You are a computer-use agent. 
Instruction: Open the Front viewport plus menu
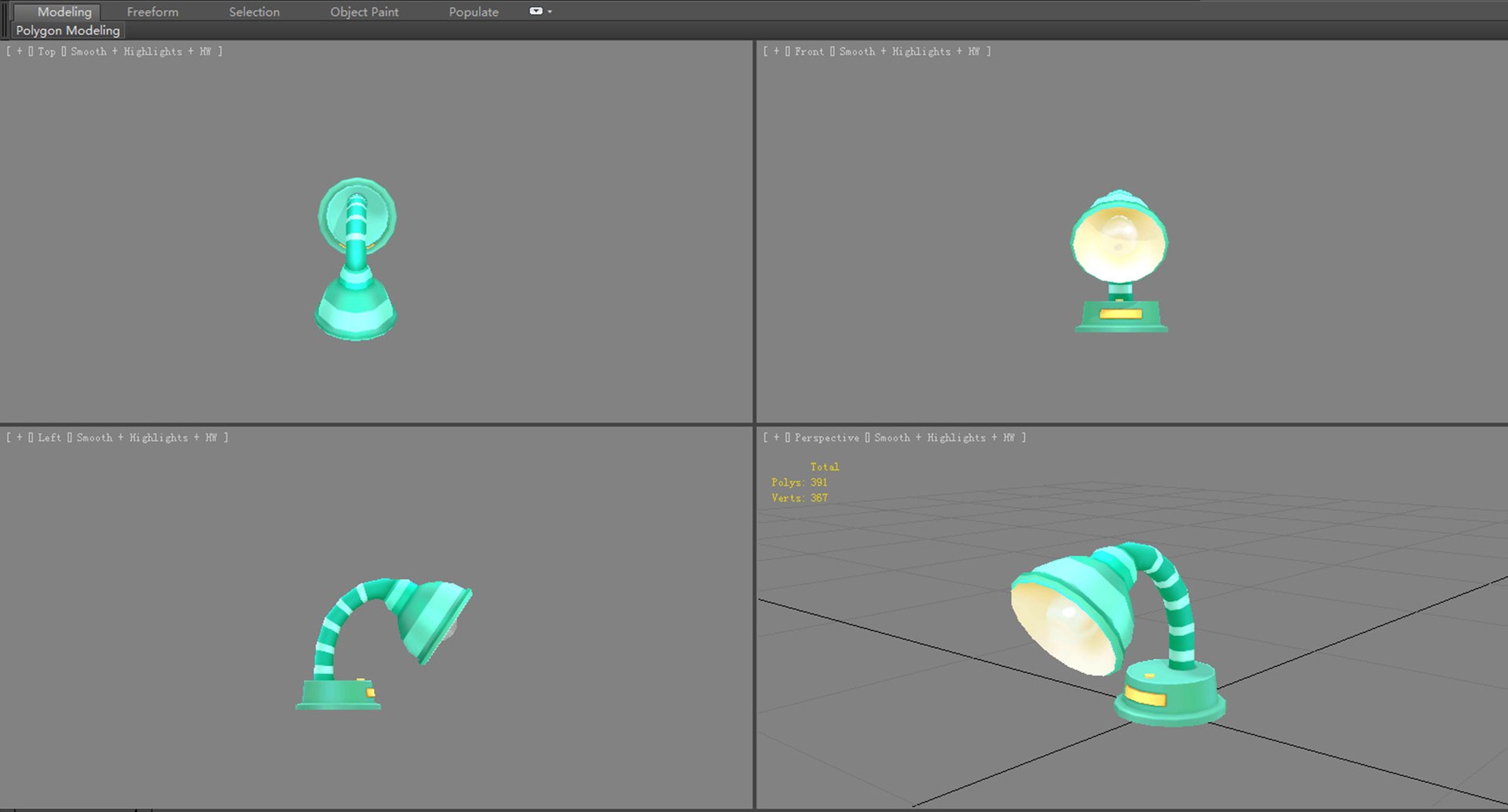point(777,51)
